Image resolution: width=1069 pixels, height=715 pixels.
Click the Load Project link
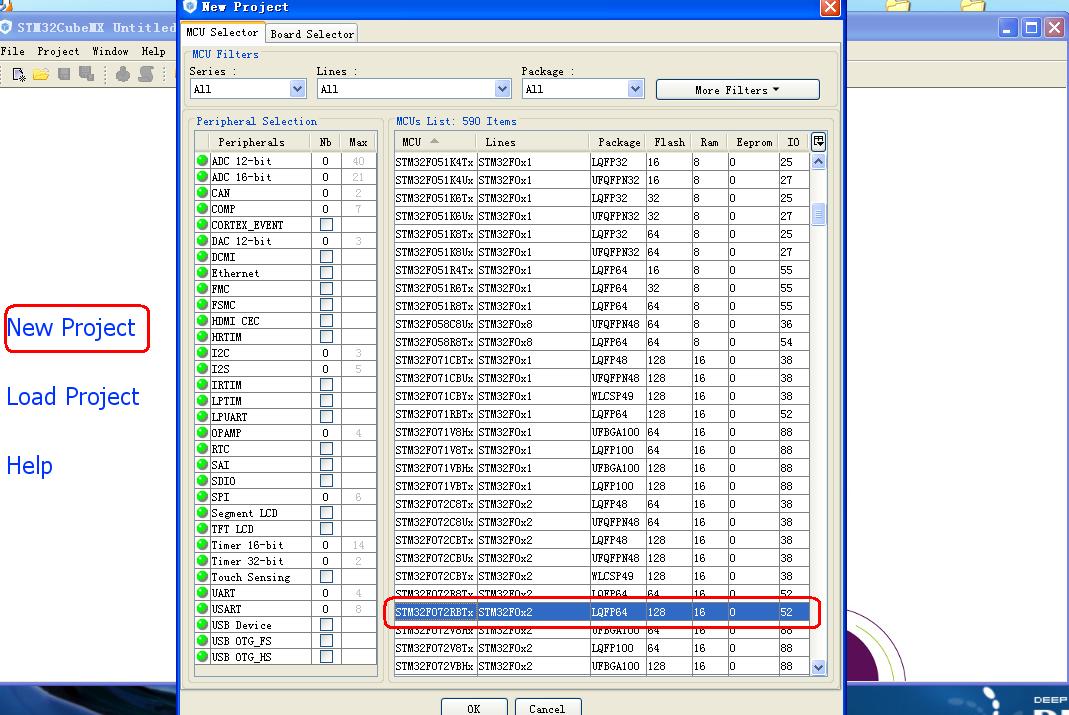click(73, 397)
